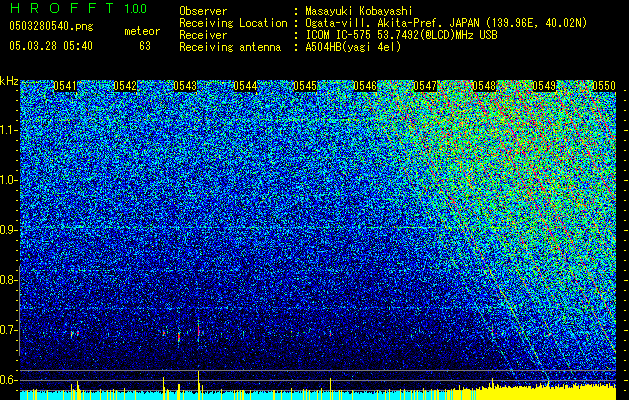Select the filename 0503280540.png
Image resolution: width=629 pixels, height=400 pixels.
pos(51,26)
